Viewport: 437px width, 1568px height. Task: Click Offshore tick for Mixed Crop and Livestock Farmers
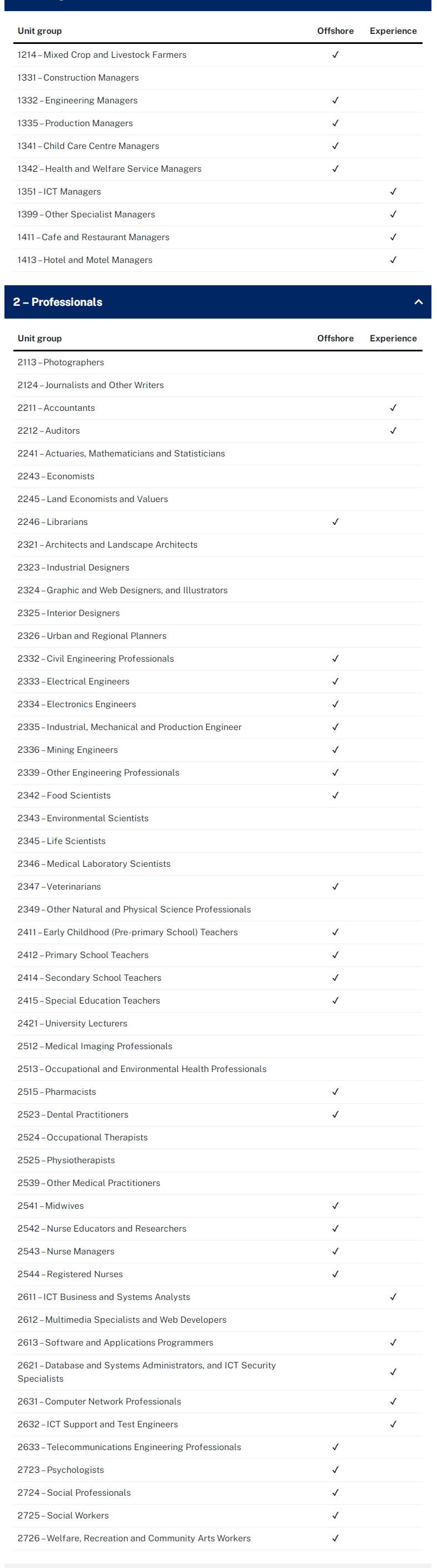click(x=335, y=55)
